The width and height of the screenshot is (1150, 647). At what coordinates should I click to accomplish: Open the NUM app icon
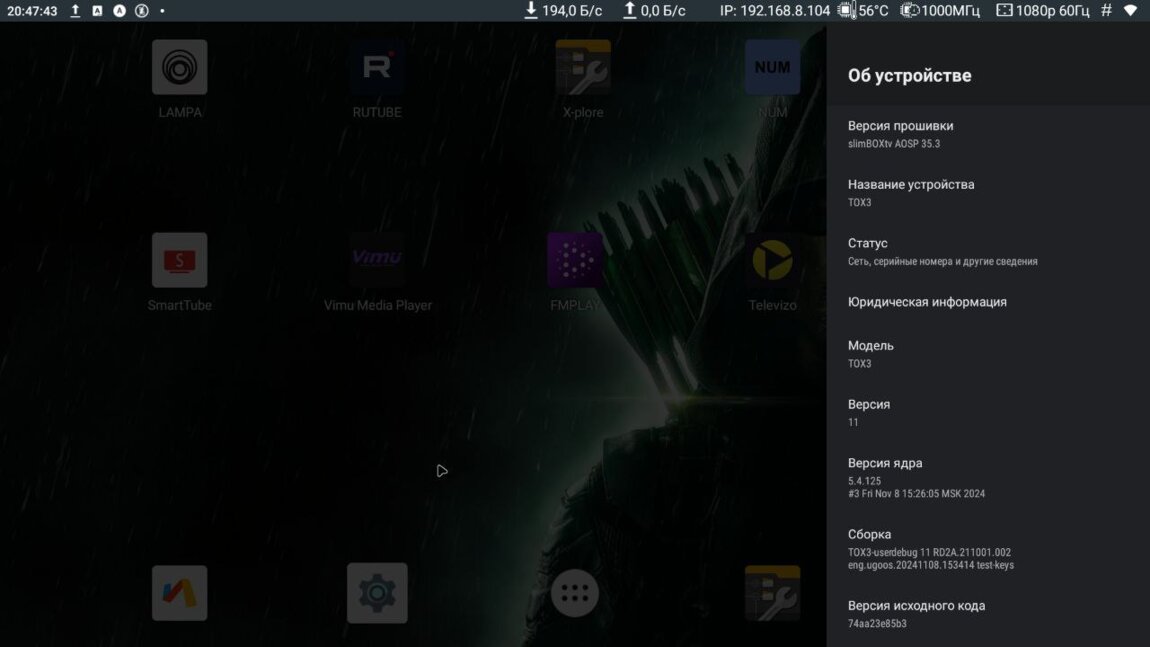pos(772,68)
